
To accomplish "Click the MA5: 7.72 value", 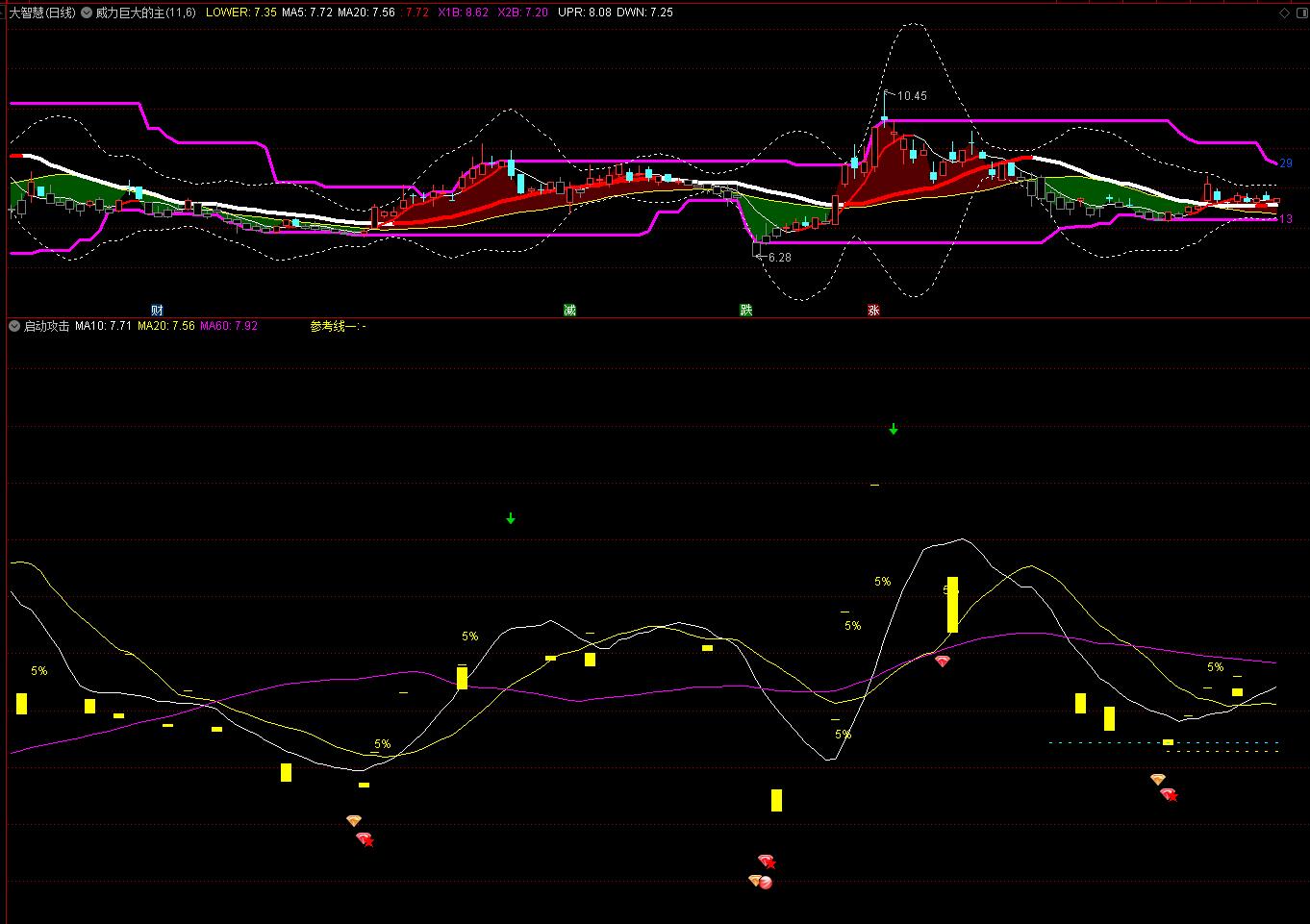I will tap(307, 12).
